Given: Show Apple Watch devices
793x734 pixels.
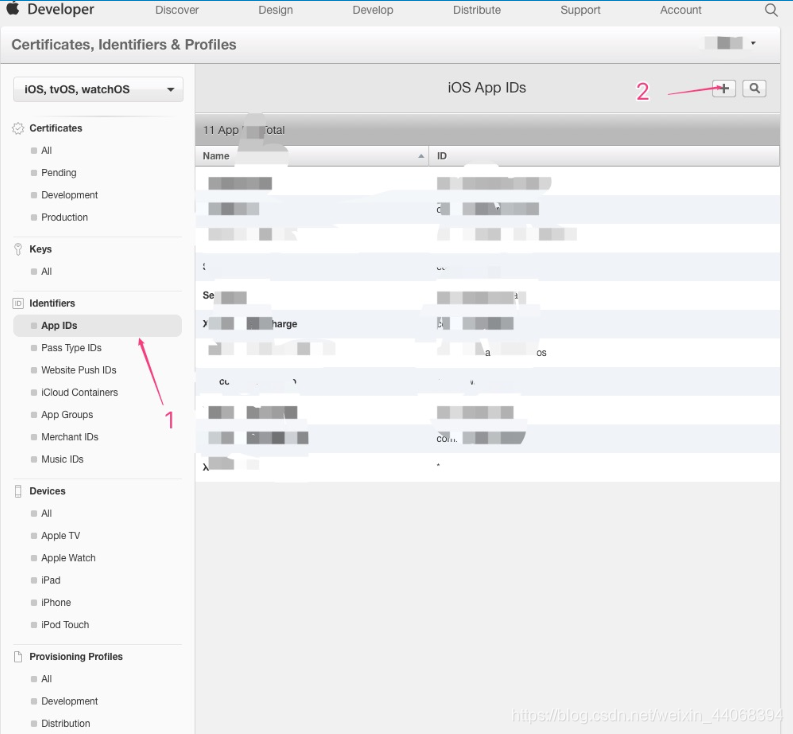Looking at the screenshot, I should pyautogui.click(x=68, y=558).
